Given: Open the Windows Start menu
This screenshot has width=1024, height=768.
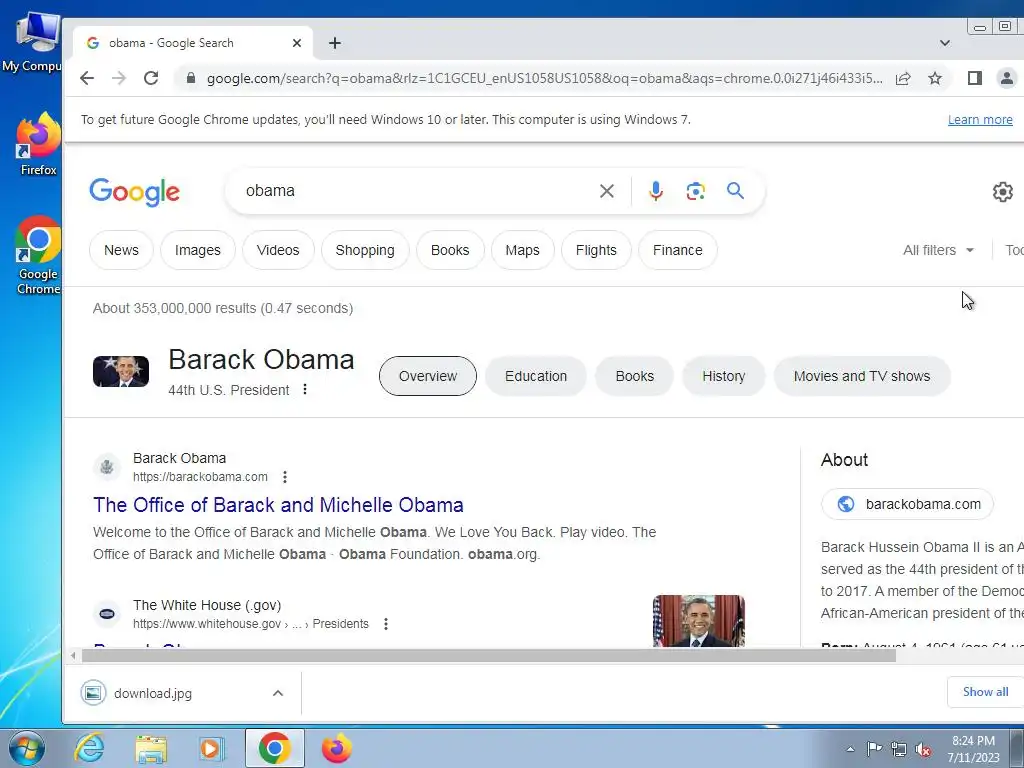Looking at the screenshot, I should click(27, 748).
